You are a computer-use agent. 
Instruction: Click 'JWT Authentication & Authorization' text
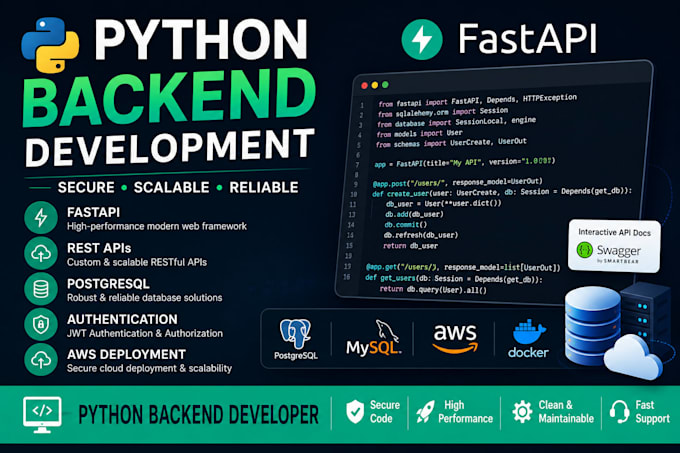click(145, 333)
